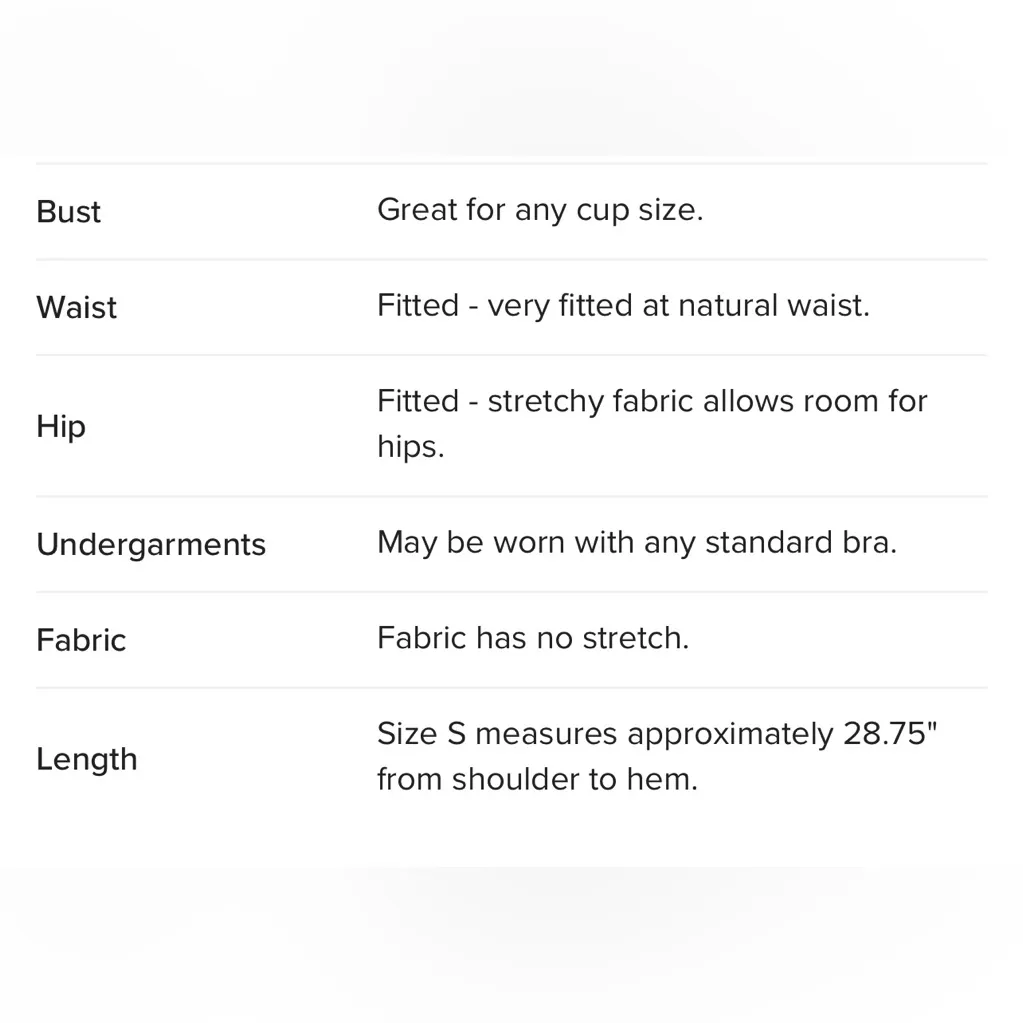Click the word "hips." in Hip description

point(410,446)
